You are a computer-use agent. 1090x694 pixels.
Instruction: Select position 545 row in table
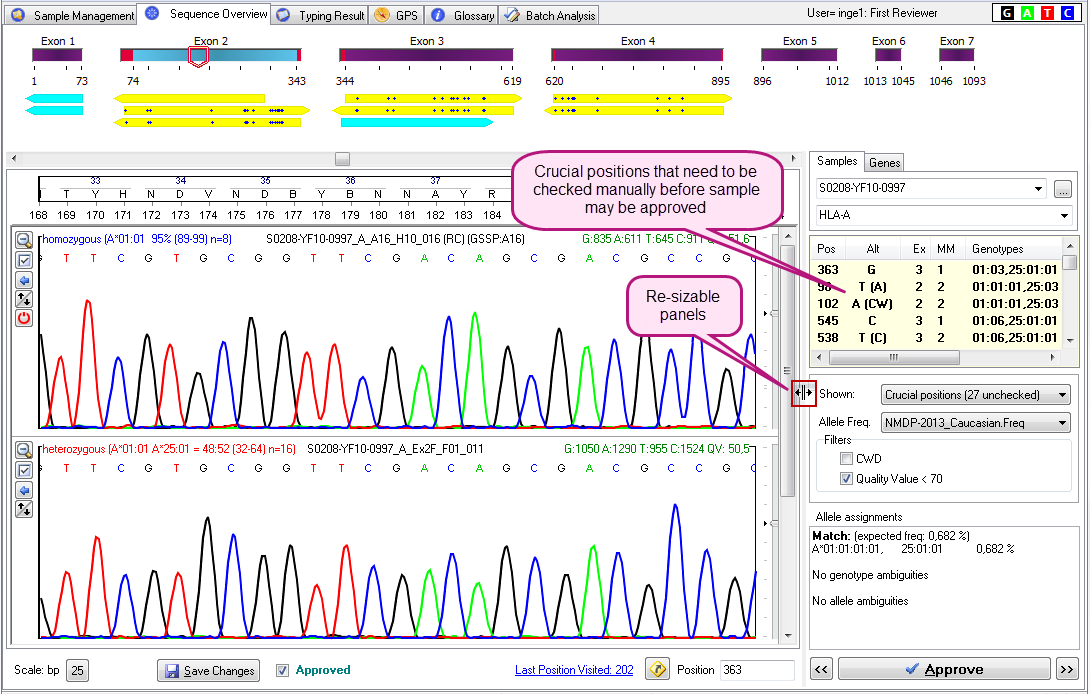pyautogui.click(x=937, y=321)
